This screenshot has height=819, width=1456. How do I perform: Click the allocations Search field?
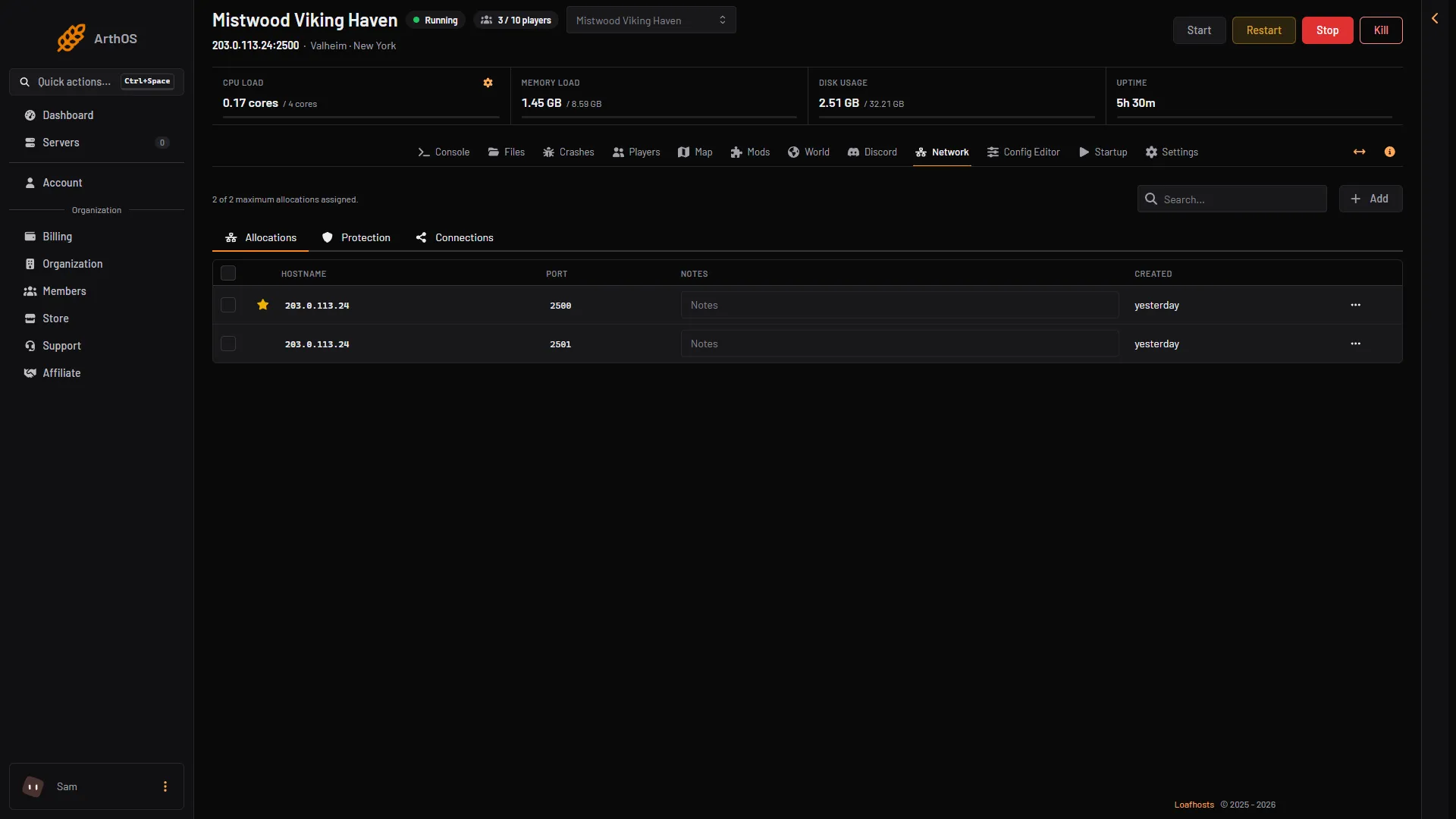pyautogui.click(x=1232, y=199)
